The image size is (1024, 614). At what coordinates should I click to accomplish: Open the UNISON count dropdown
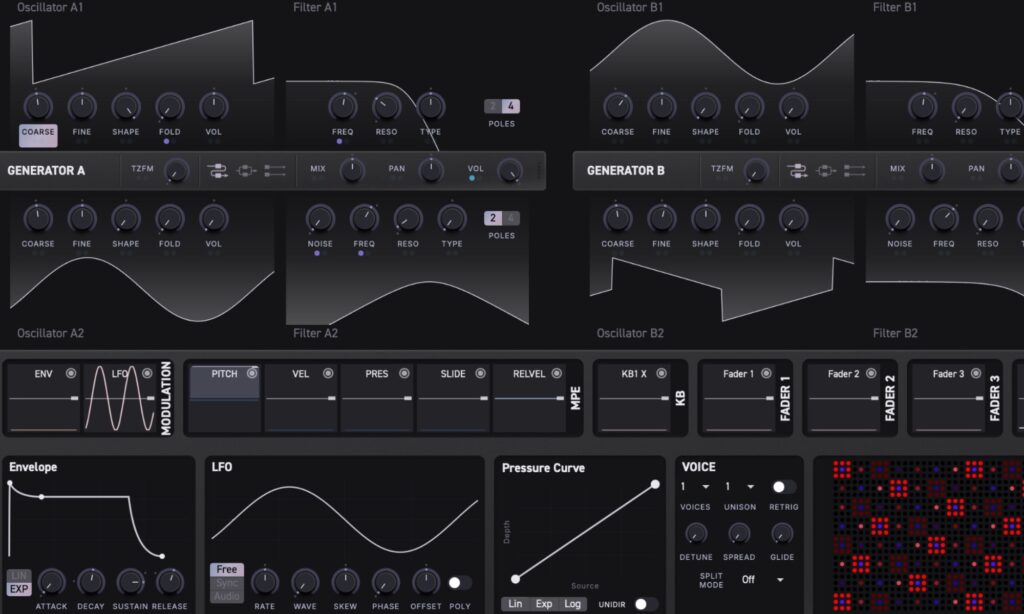coord(739,487)
